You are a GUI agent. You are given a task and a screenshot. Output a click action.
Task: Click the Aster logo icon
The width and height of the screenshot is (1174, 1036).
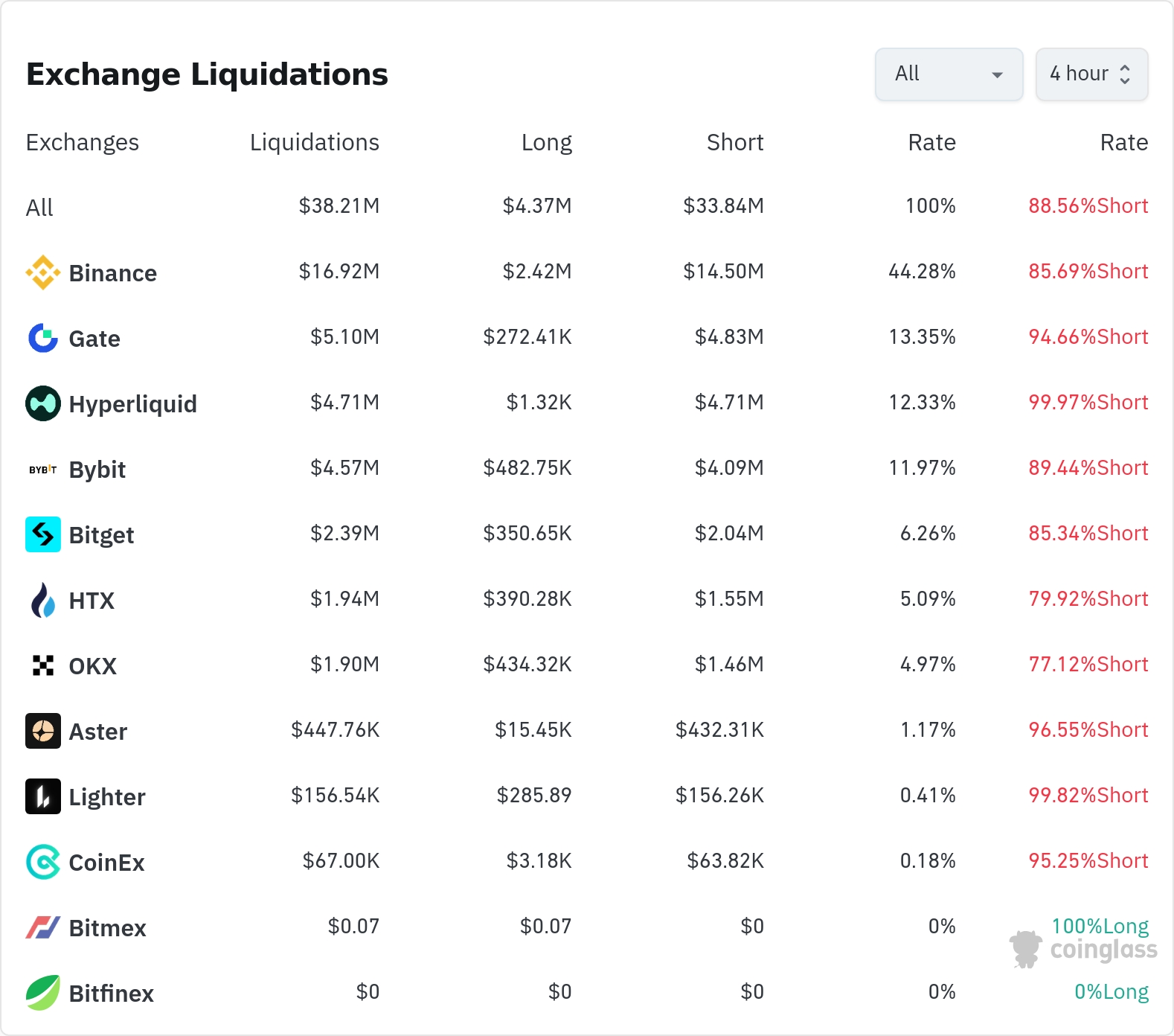point(43,731)
